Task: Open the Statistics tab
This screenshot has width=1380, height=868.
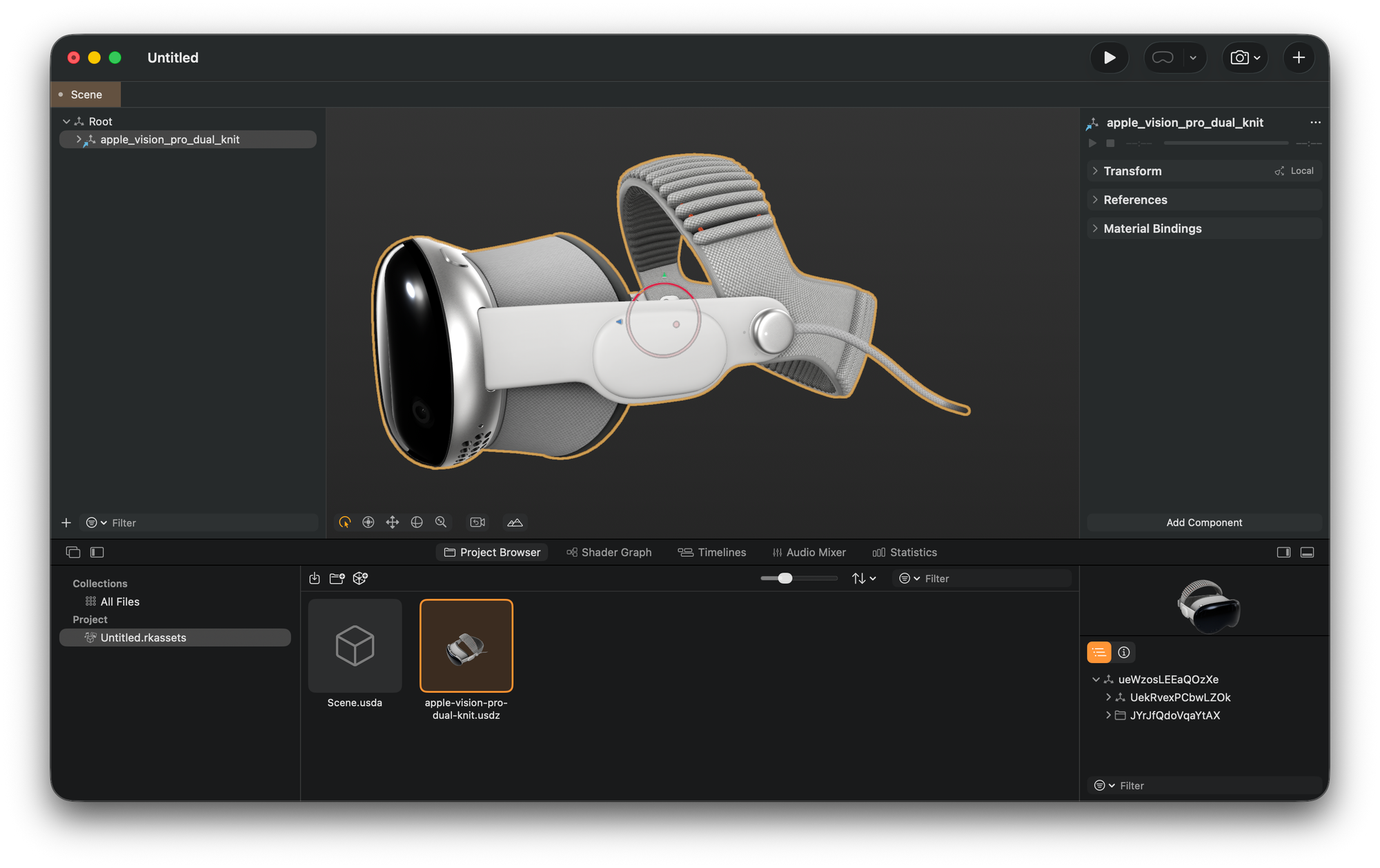Action: (905, 552)
